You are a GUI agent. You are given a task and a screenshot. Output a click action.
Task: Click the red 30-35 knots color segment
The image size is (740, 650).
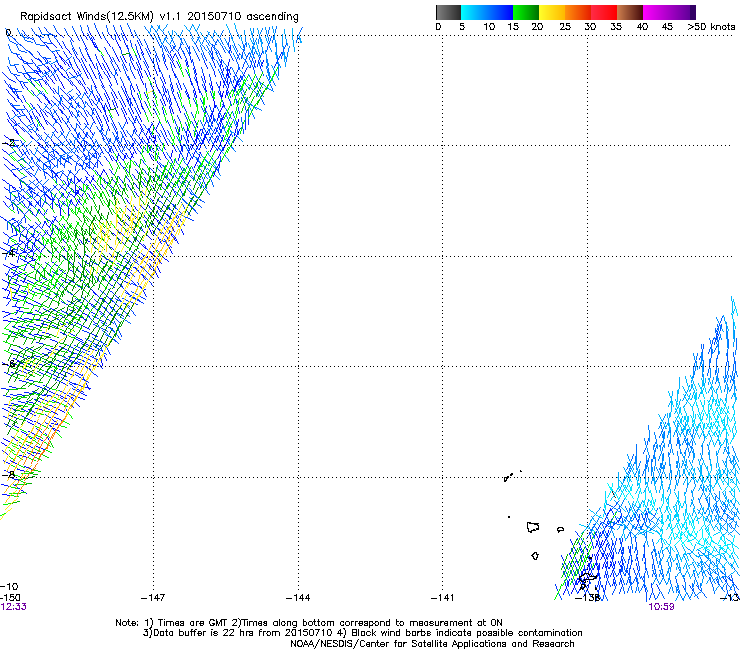pos(604,12)
